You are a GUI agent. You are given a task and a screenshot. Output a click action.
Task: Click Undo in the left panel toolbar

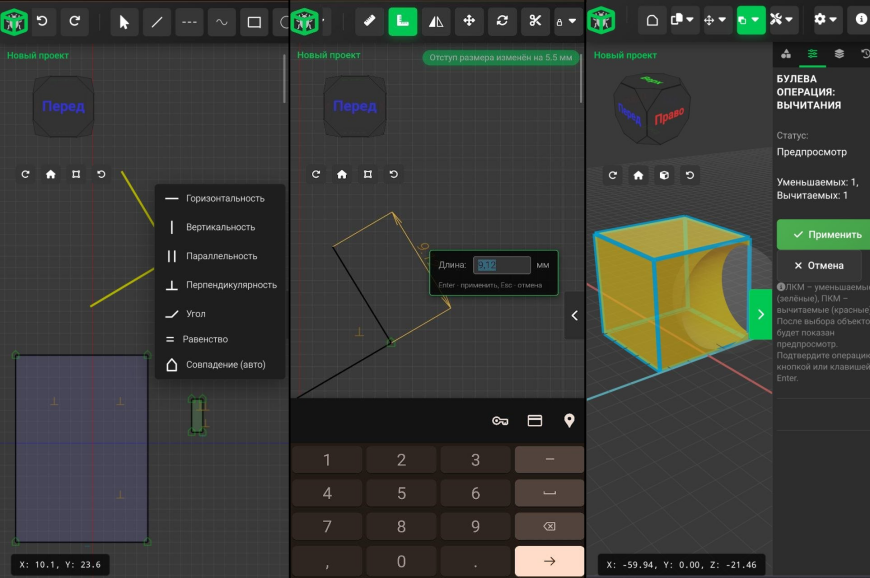pos(42,22)
